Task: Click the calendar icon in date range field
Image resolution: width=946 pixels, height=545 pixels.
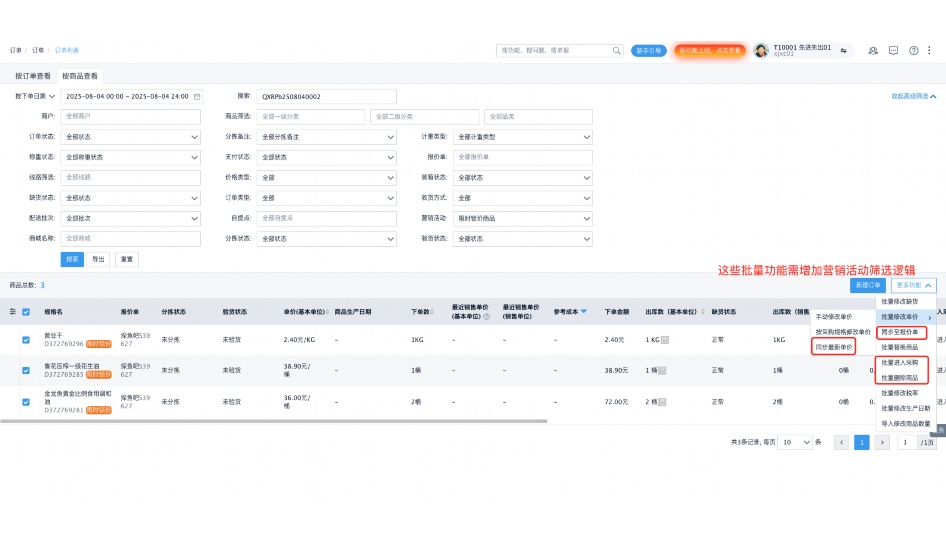Action: pyautogui.click(x=197, y=97)
